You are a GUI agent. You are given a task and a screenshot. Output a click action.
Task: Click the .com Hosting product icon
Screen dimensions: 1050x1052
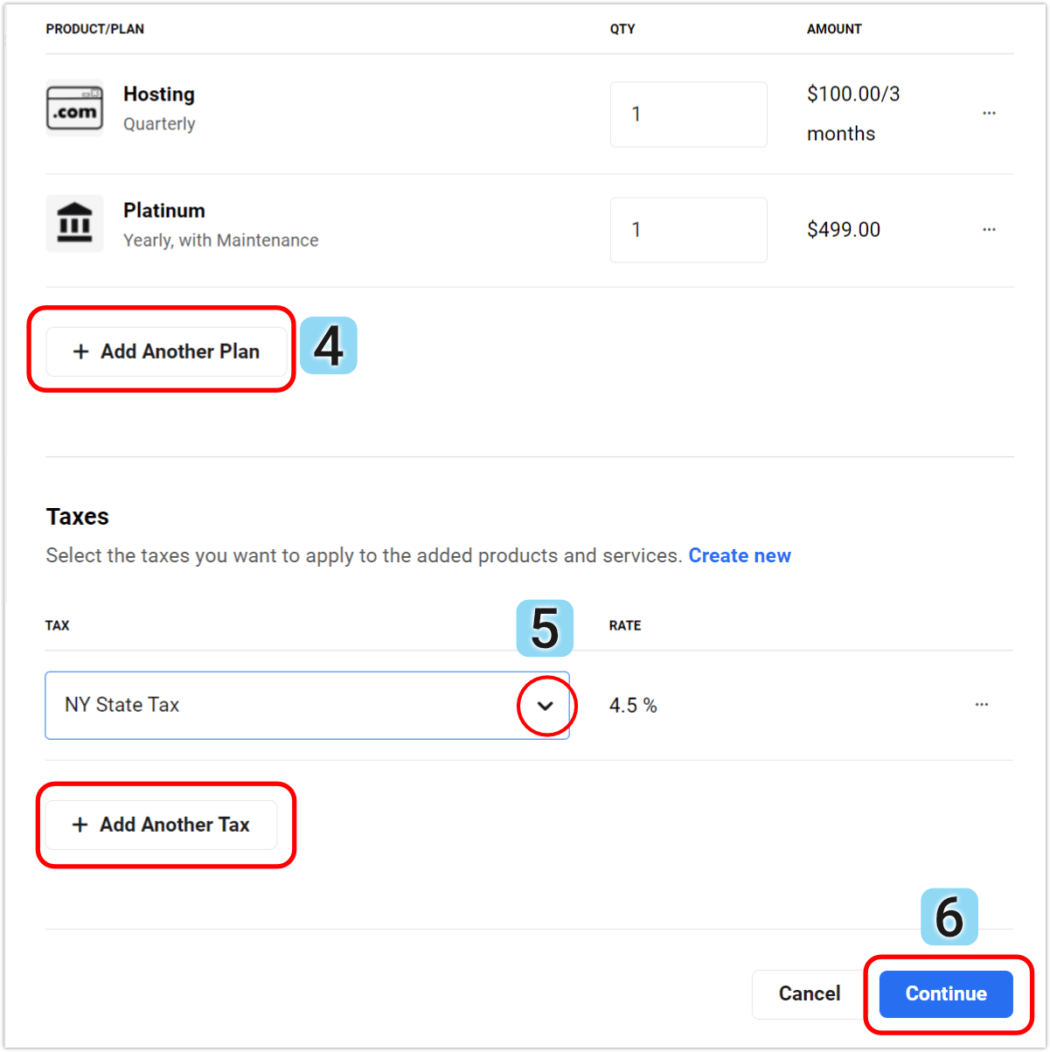74,108
